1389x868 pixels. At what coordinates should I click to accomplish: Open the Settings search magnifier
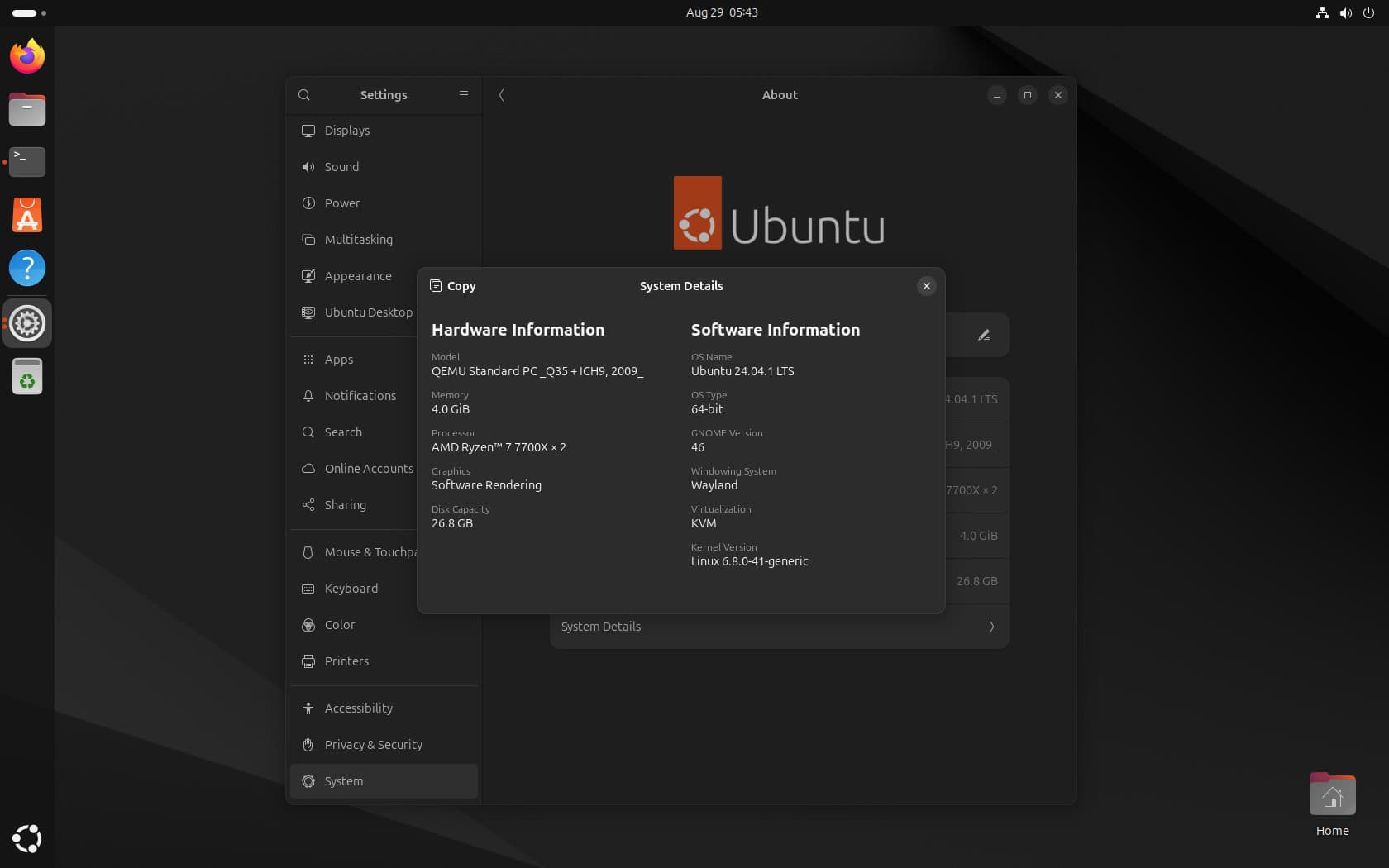click(304, 95)
